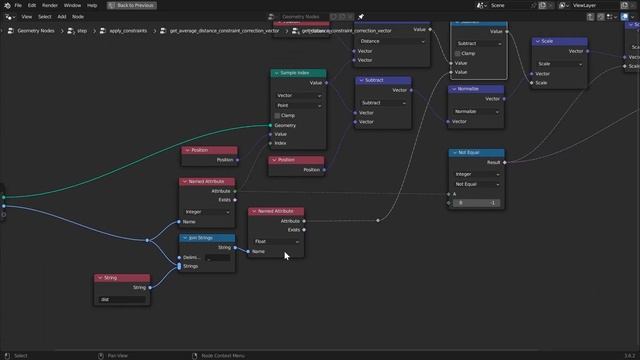The width and height of the screenshot is (640, 360).
Task: Click the scene browse icon
Action: [482, 5]
